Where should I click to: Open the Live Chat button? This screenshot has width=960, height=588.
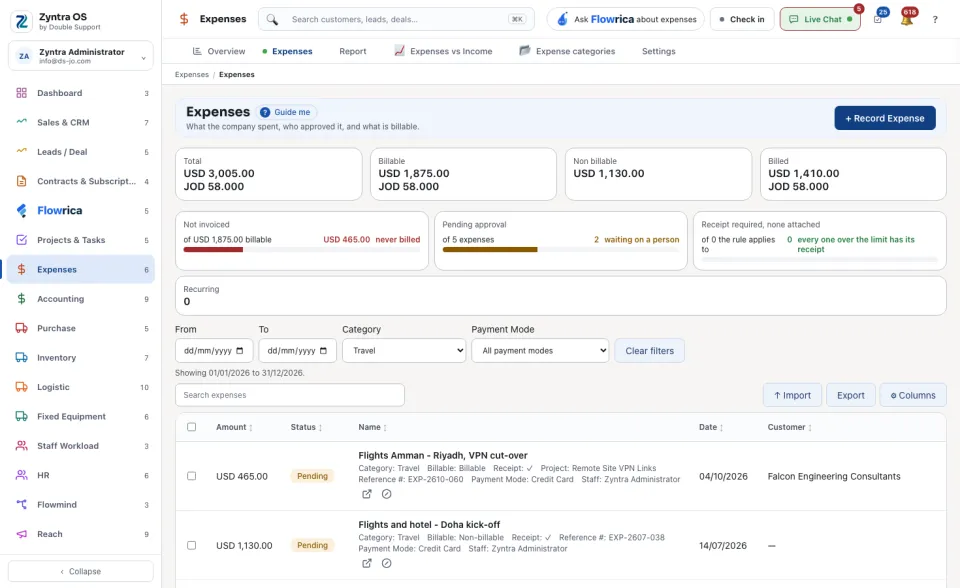pos(820,19)
